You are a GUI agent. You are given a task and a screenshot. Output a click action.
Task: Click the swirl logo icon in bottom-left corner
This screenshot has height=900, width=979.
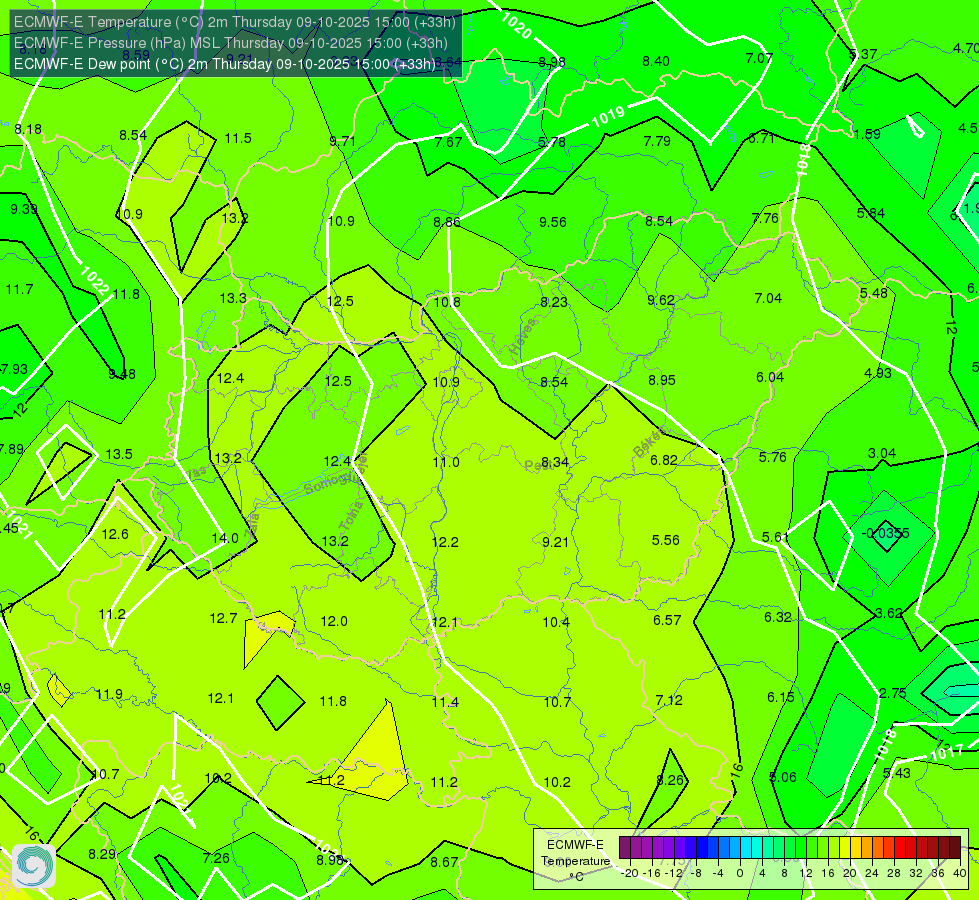coord(34,866)
